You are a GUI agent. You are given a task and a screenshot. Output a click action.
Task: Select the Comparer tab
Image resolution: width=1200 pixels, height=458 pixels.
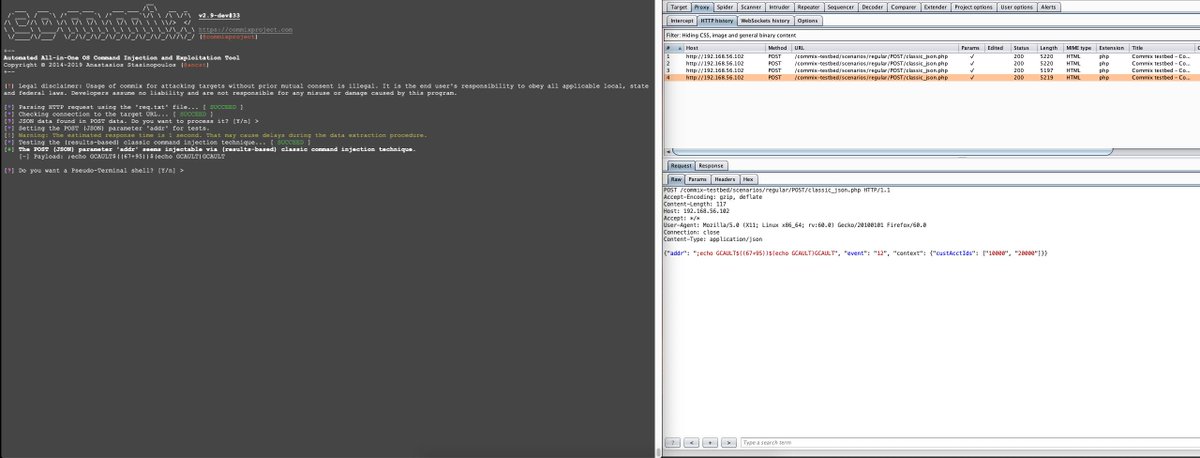point(904,6)
